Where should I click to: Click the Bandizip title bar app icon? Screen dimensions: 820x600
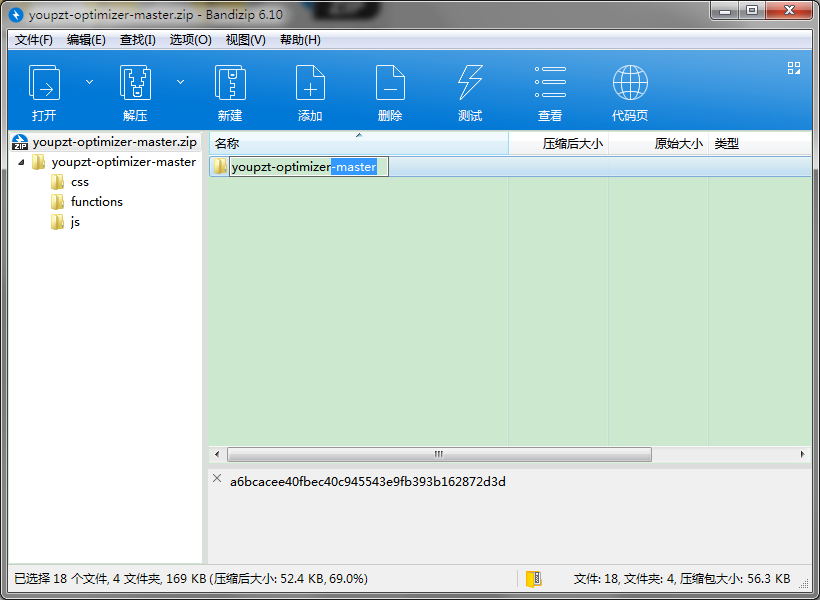(16, 15)
